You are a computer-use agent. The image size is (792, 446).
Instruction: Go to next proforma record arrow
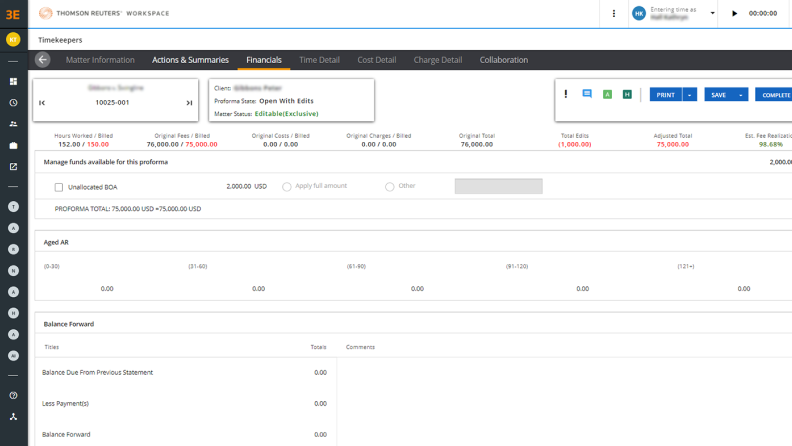click(189, 102)
